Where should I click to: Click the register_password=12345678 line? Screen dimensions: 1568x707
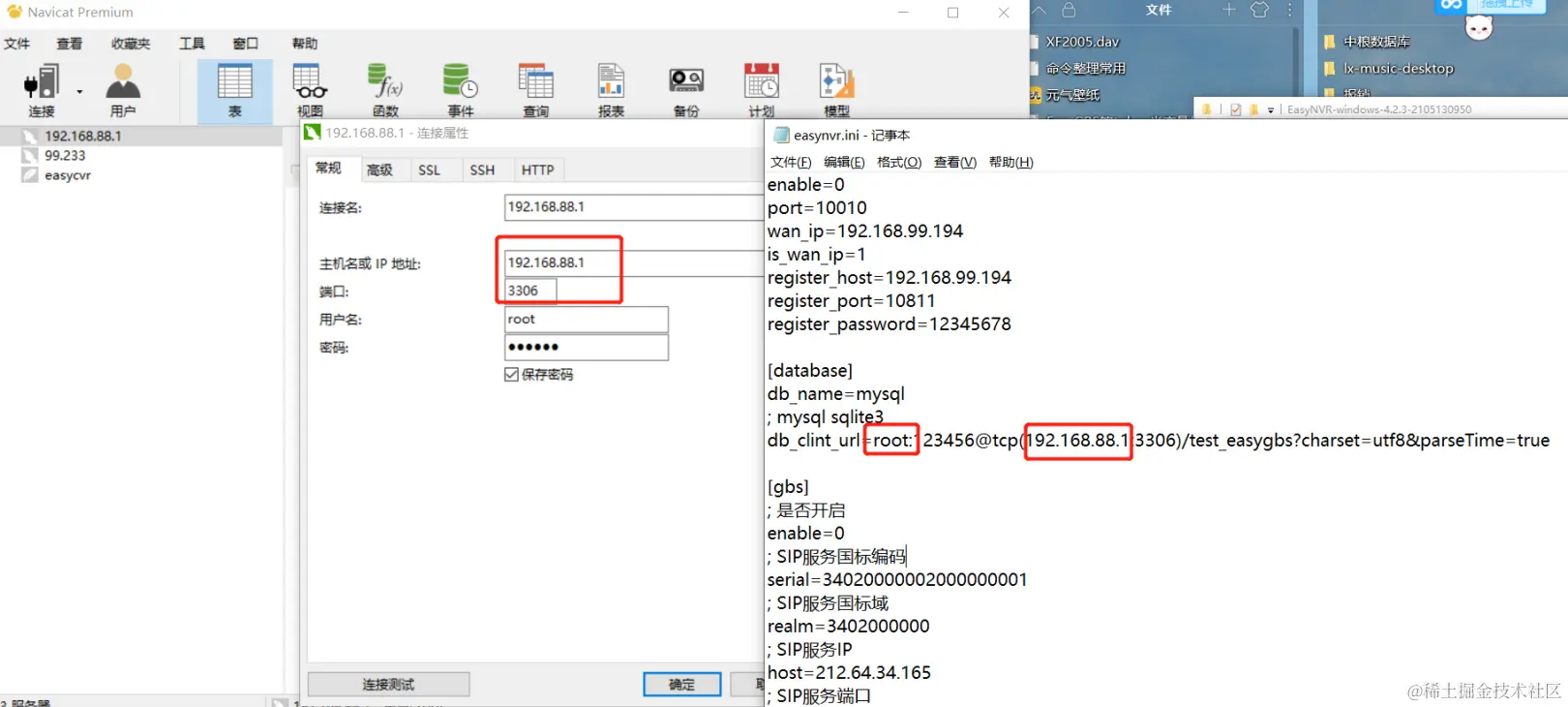[890, 324]
